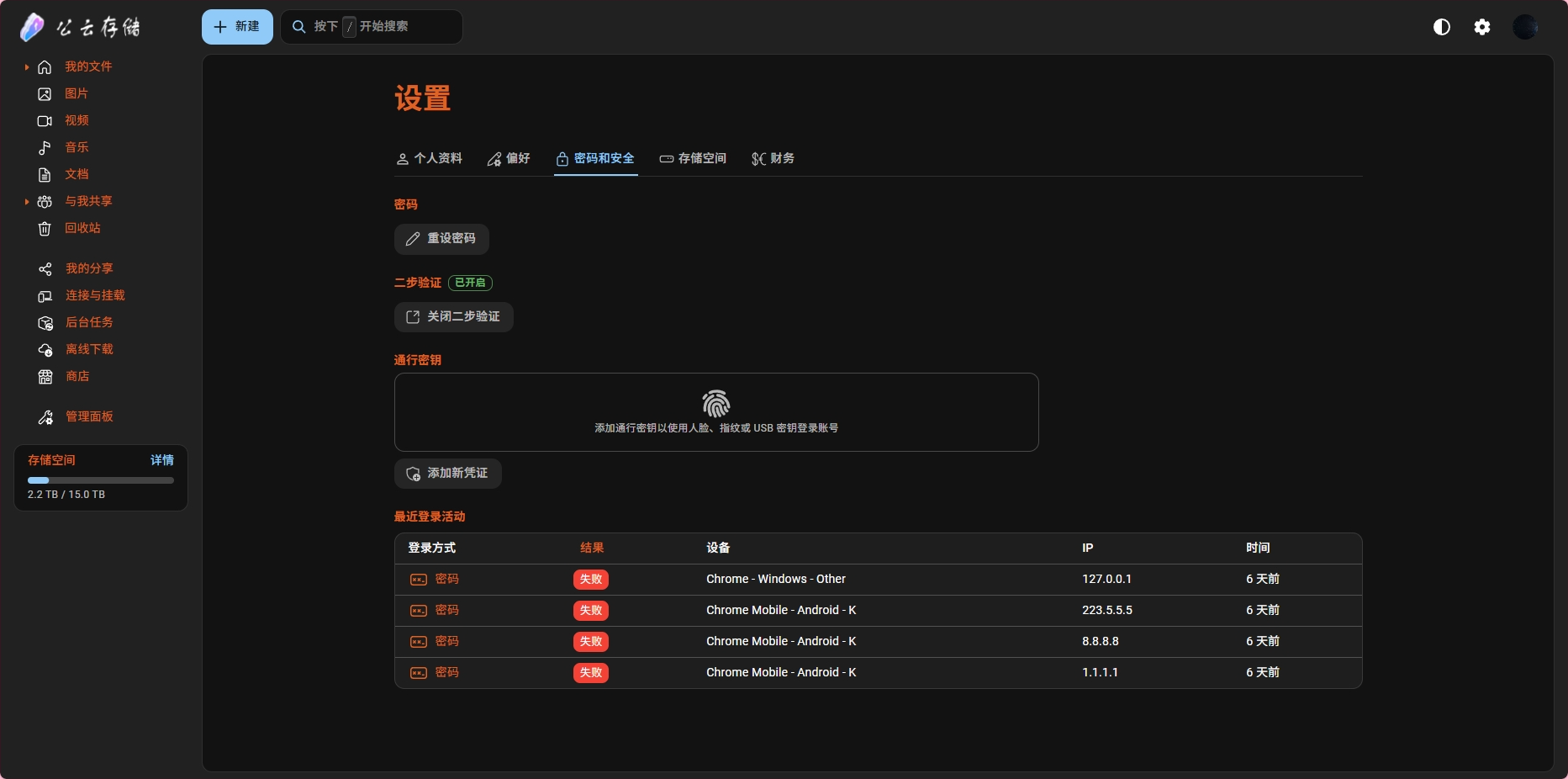1568x779 pixels.
Task: Open the Store icon in sidebar
Action: (45, 377)
